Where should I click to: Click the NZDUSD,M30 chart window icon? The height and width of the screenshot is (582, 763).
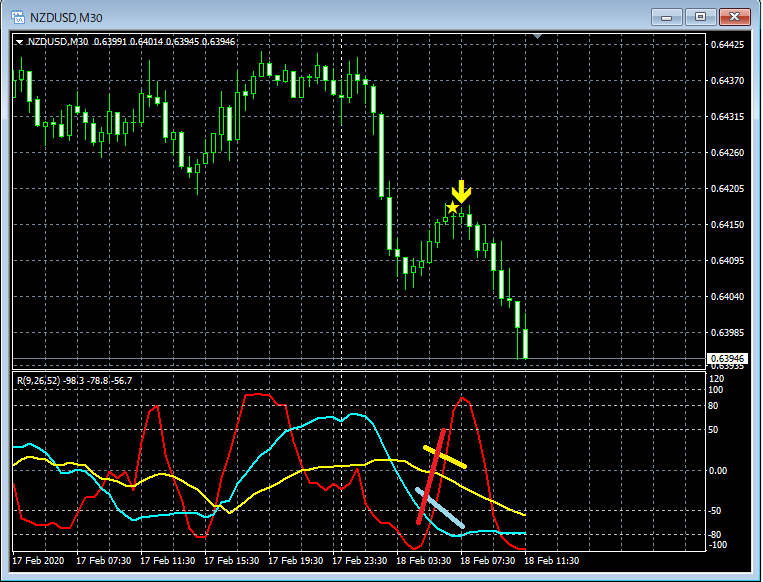(18, 18)
